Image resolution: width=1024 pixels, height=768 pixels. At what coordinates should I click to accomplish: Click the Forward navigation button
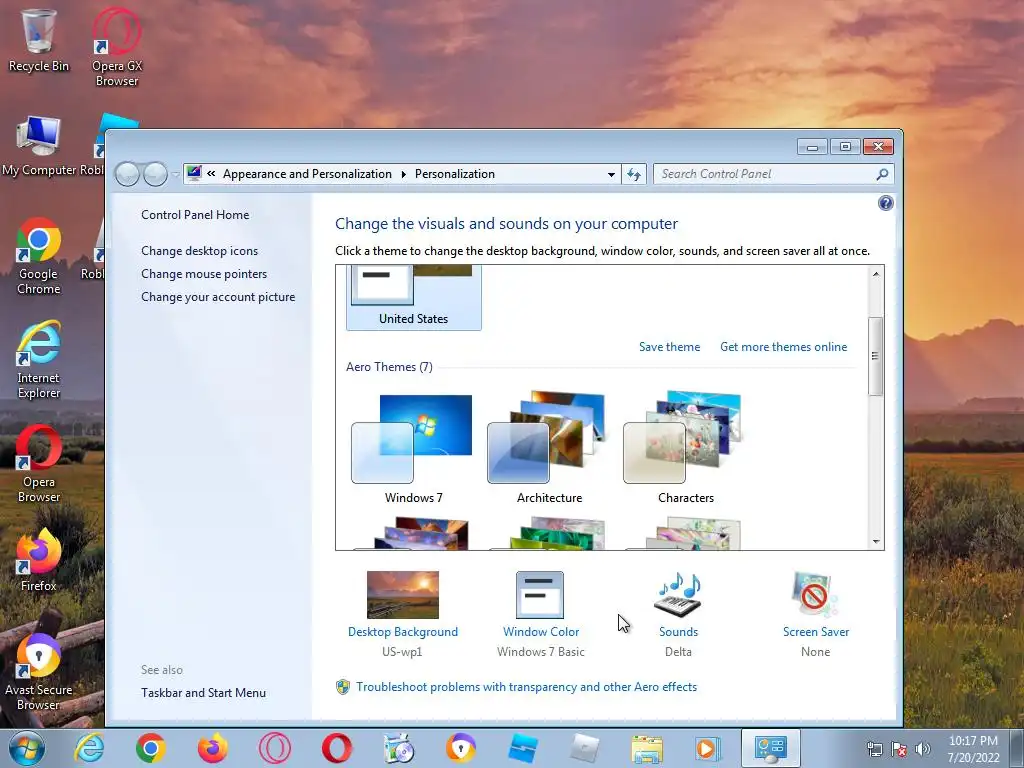155,174
